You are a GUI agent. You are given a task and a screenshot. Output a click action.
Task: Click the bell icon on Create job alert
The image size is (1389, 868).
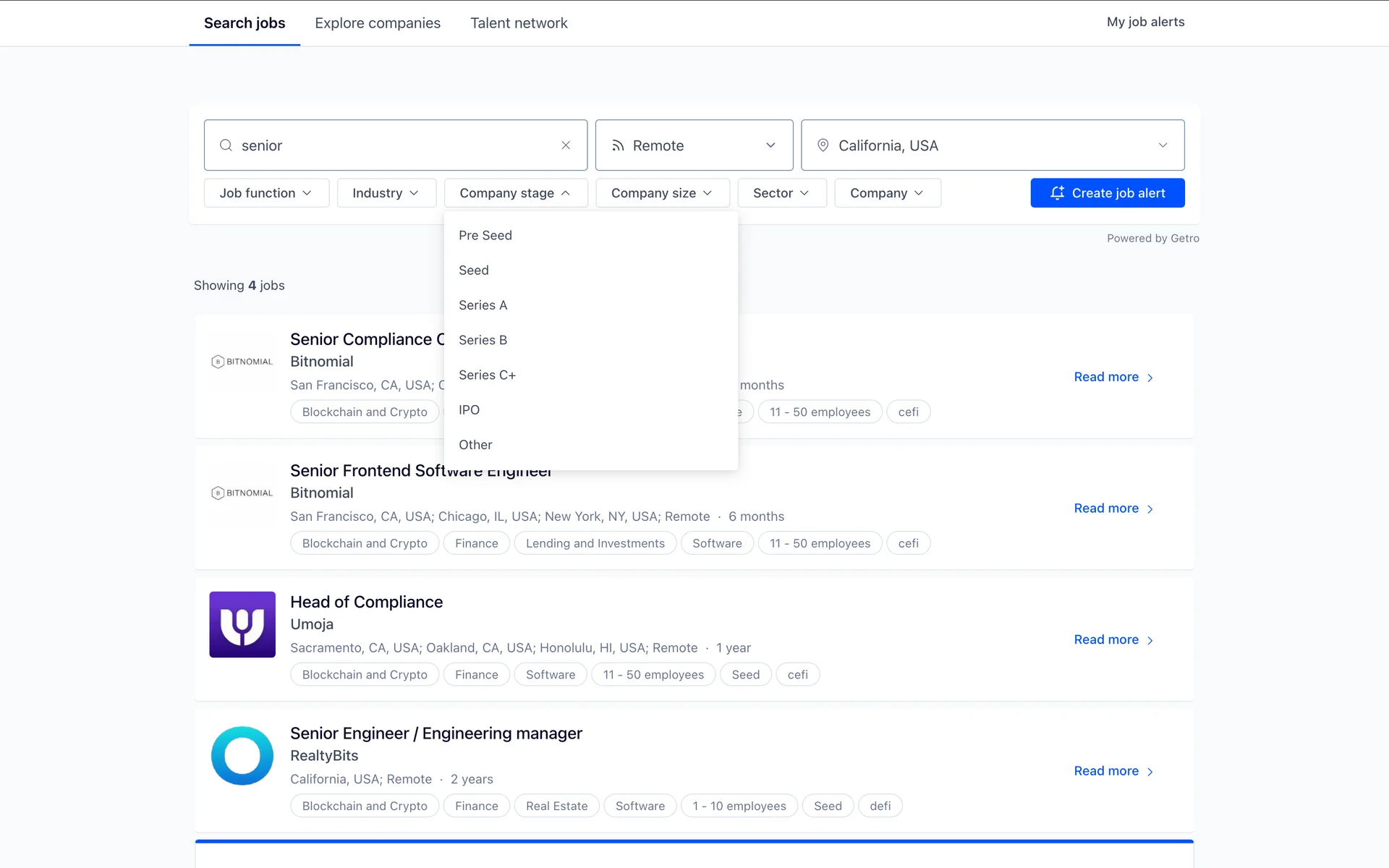coord(1057,193)
